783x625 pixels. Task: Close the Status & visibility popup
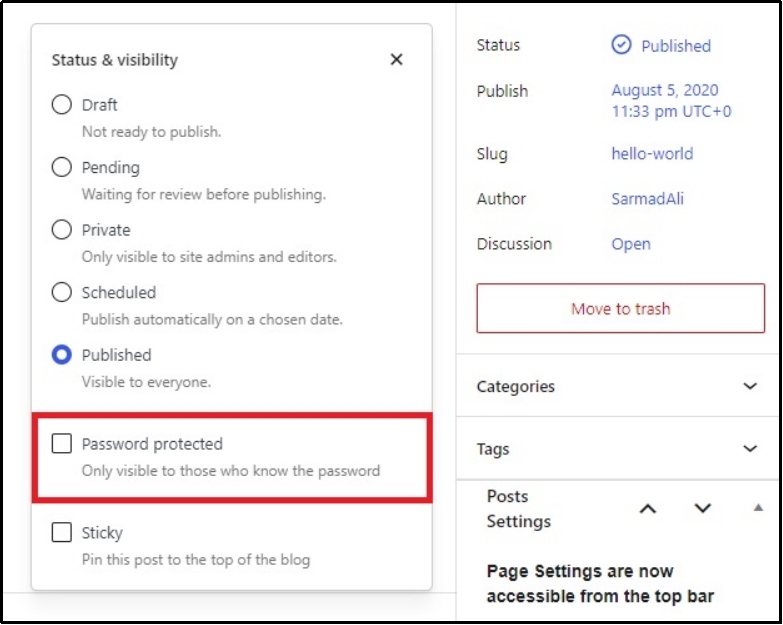(x=396, y=60)
